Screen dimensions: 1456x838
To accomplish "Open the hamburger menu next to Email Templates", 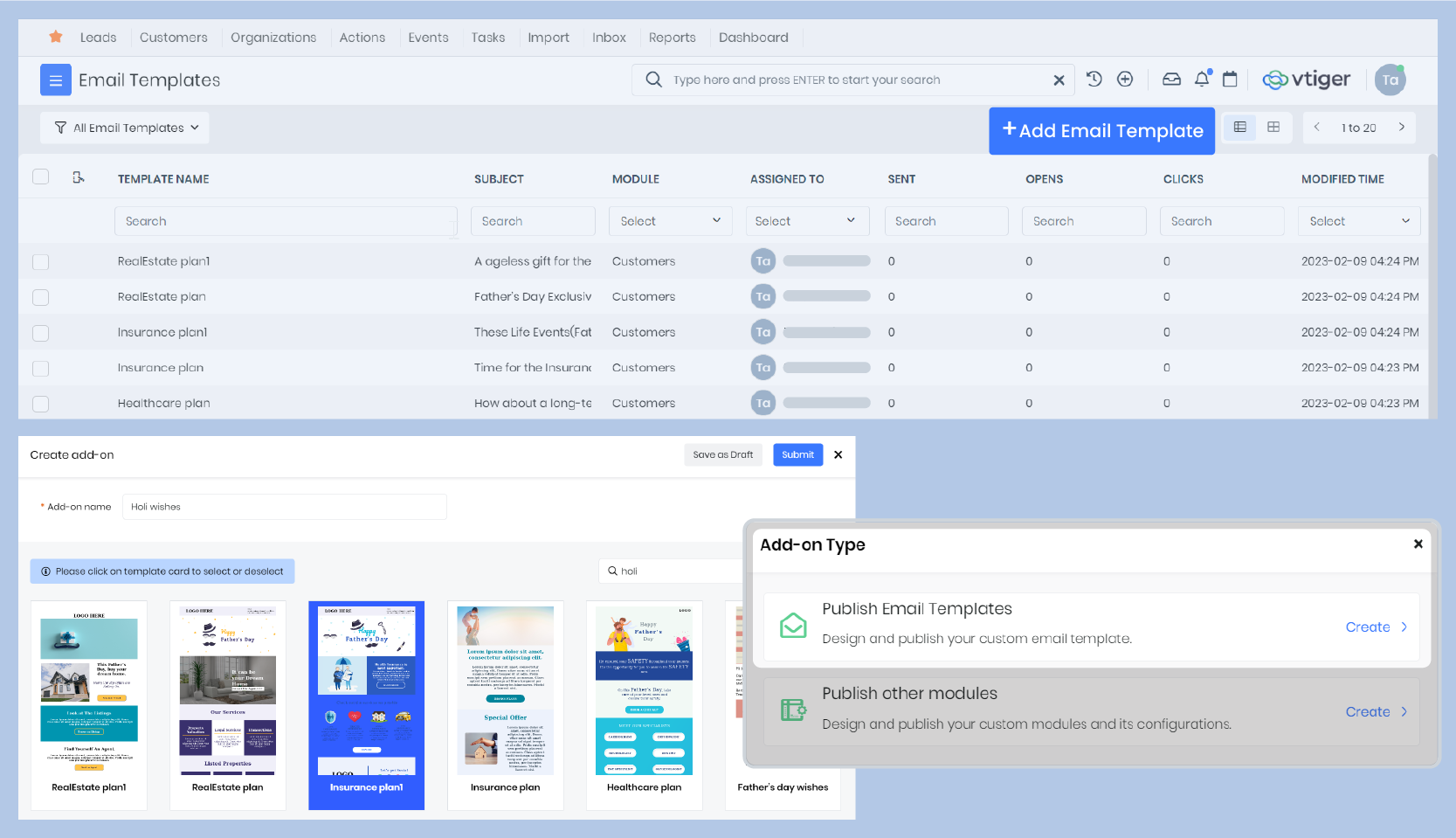I will (x=55, y=80).
